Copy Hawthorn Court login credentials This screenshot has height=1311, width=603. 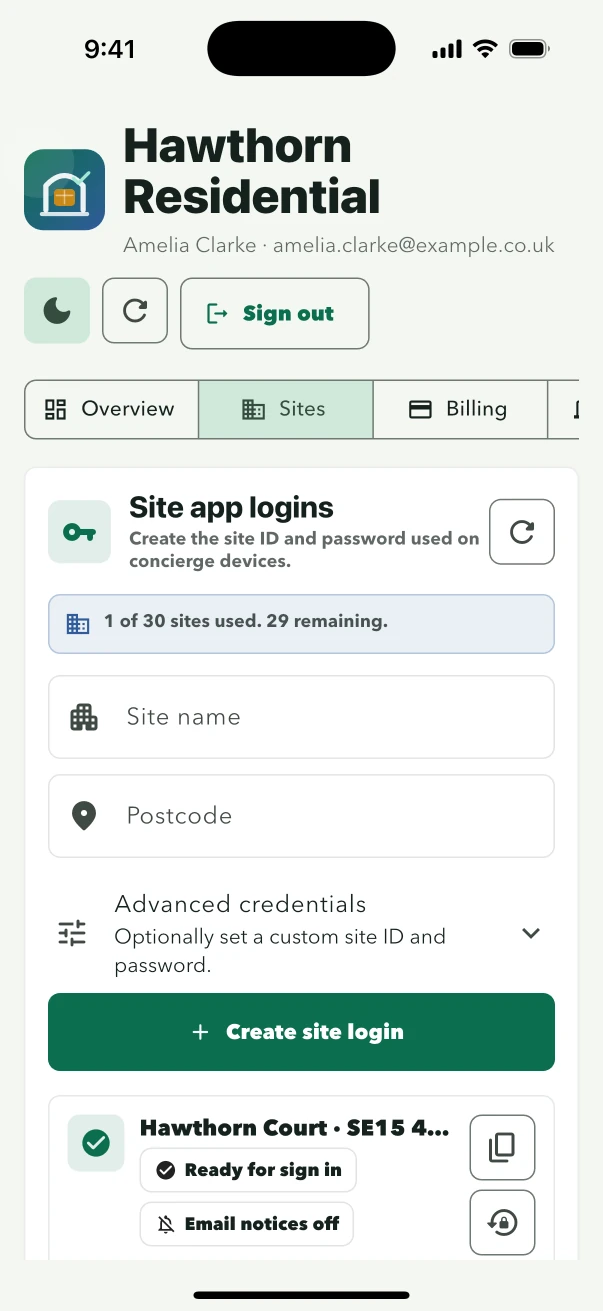[x=502, y=1147]
